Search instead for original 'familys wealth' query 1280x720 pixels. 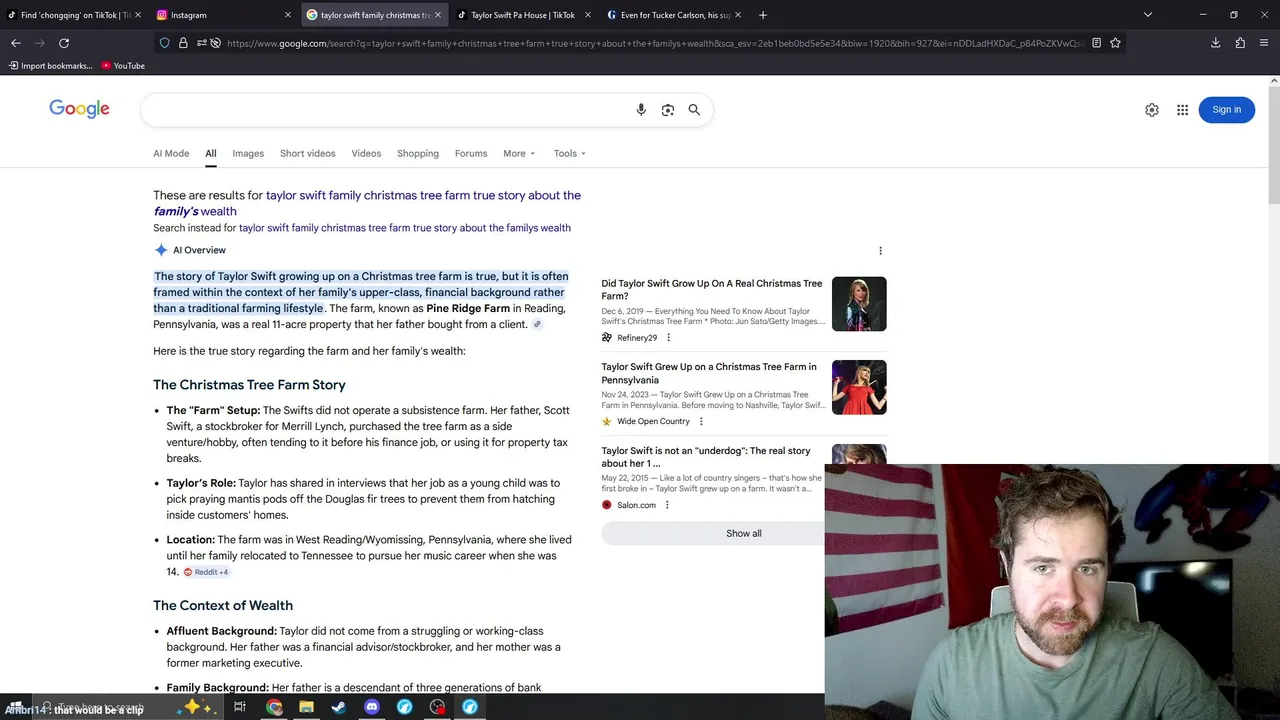point(405,228)
